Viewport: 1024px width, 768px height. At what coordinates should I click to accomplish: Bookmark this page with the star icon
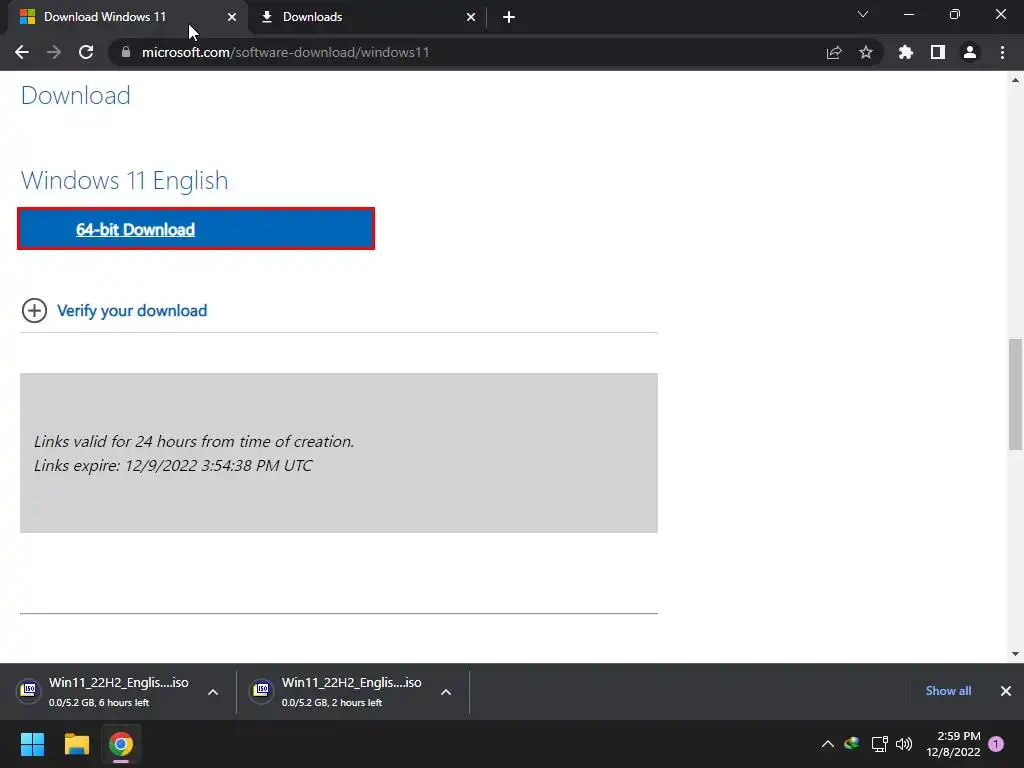(866, 52)
